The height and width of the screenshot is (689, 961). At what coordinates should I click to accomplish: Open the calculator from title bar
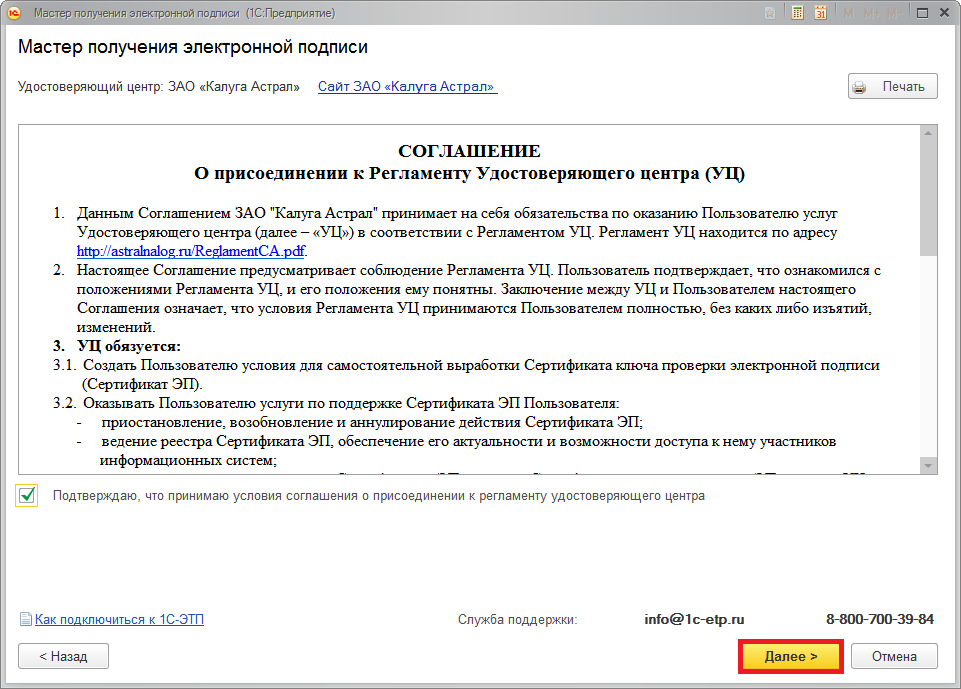coord(798,14)
